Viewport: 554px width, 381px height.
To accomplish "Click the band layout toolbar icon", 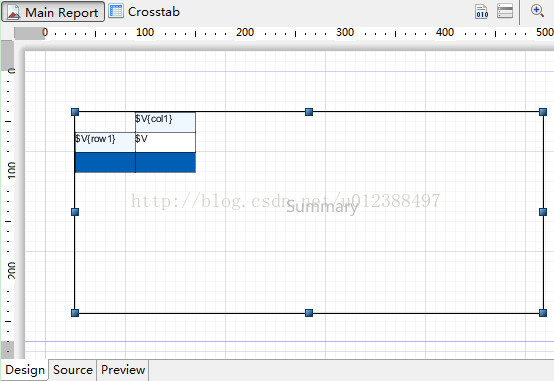I will click(x=505, y=11).
